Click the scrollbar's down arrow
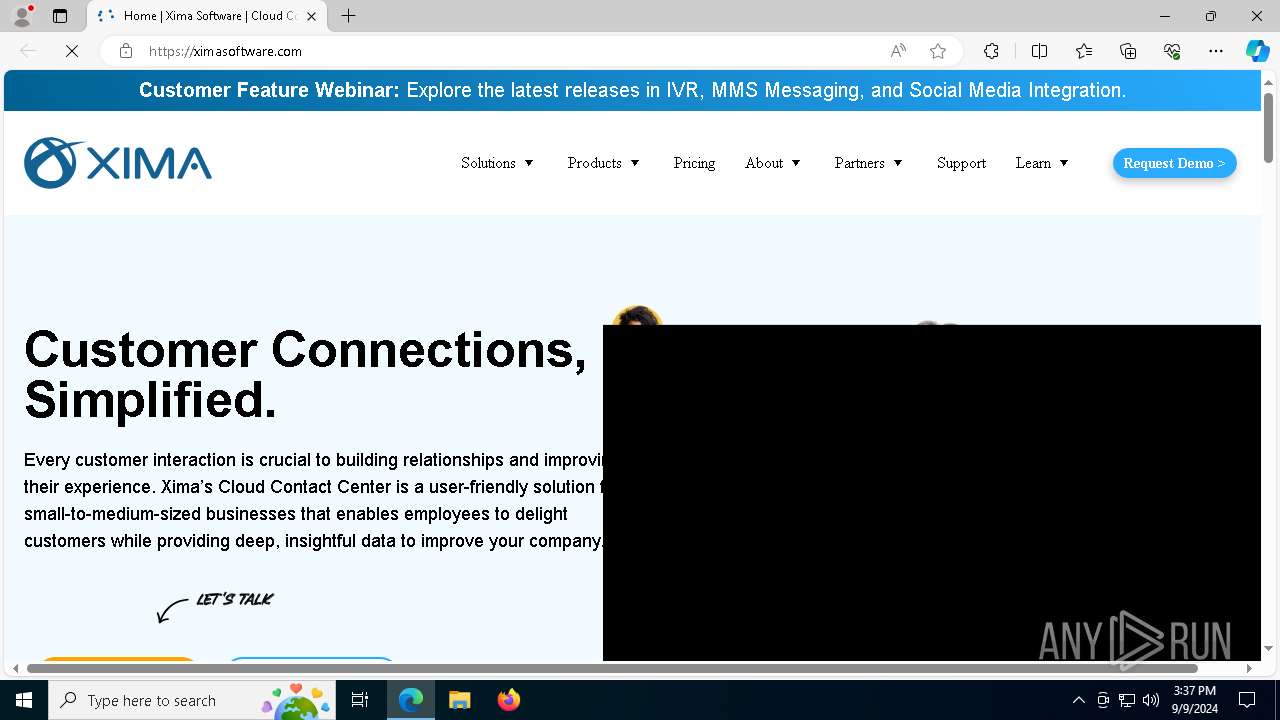 (1268, 648)
